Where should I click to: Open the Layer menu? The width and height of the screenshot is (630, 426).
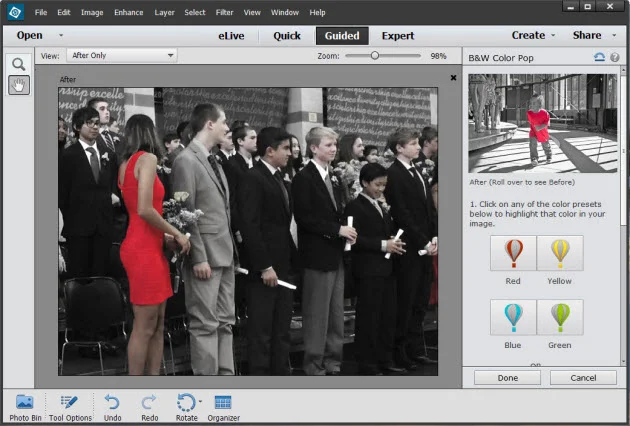[164, 12]
